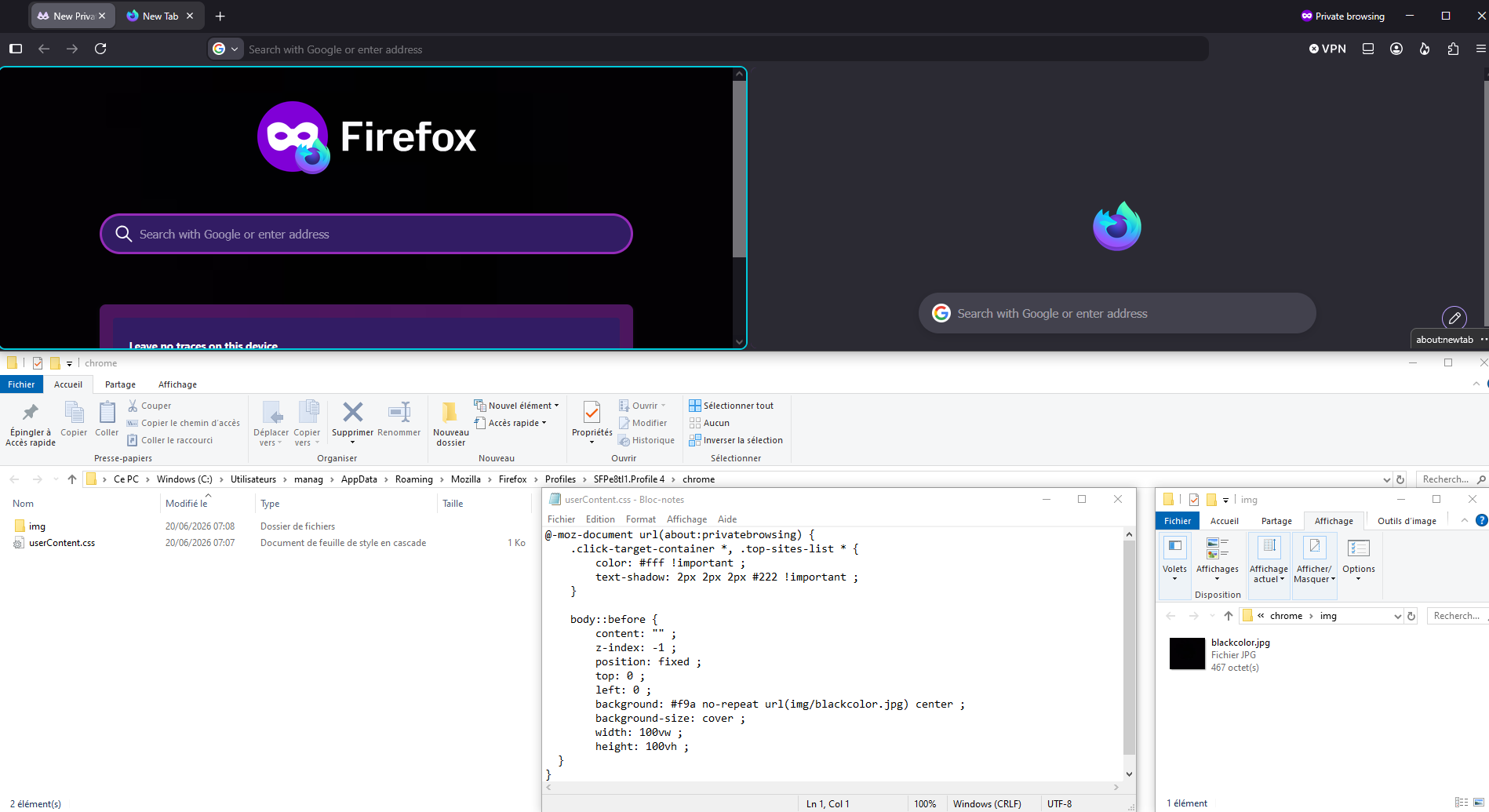Click Aucun in Sélectionner group
Image resolution: width=1489 pixels, height=812 pixels.
coord(709,423)
